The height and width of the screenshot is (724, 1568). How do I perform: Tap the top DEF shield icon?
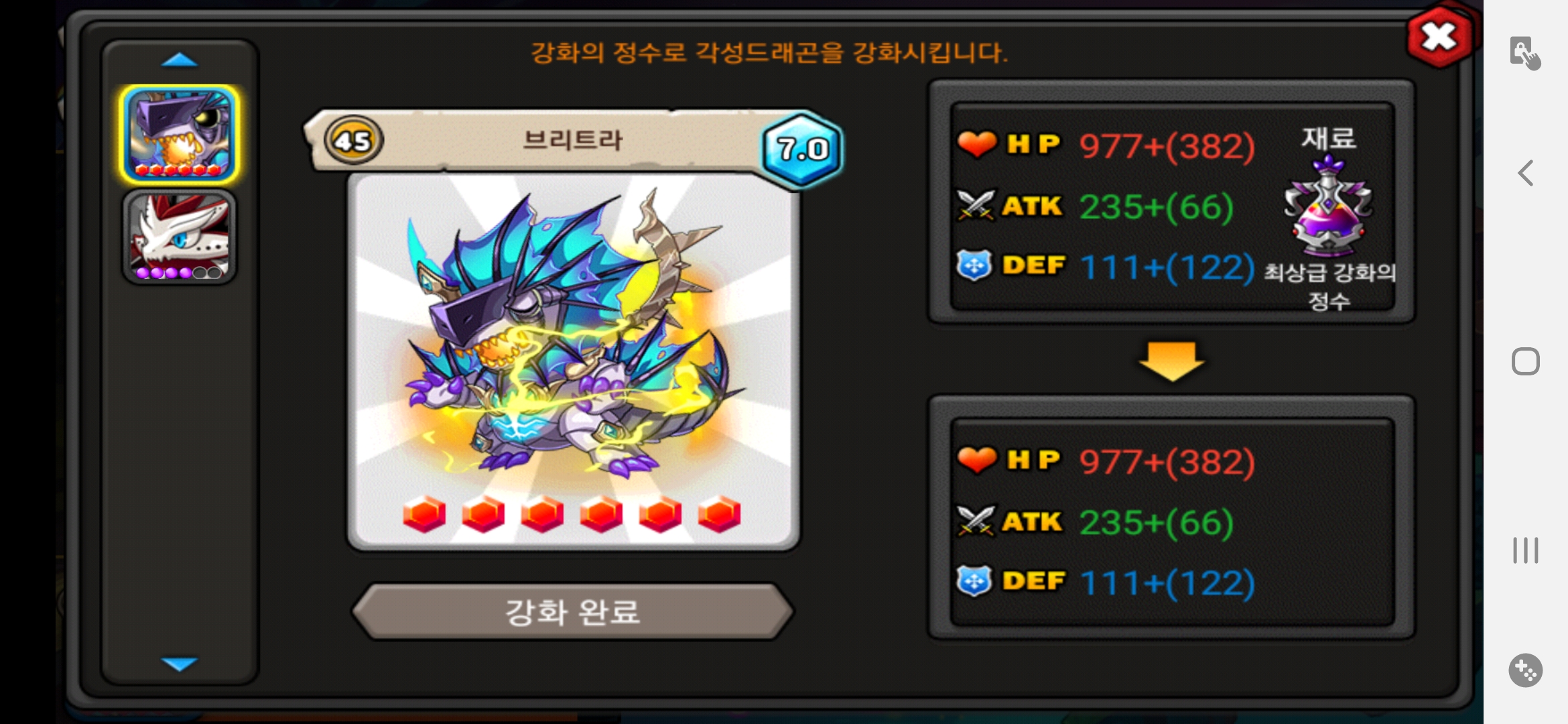tap(974, 265)
